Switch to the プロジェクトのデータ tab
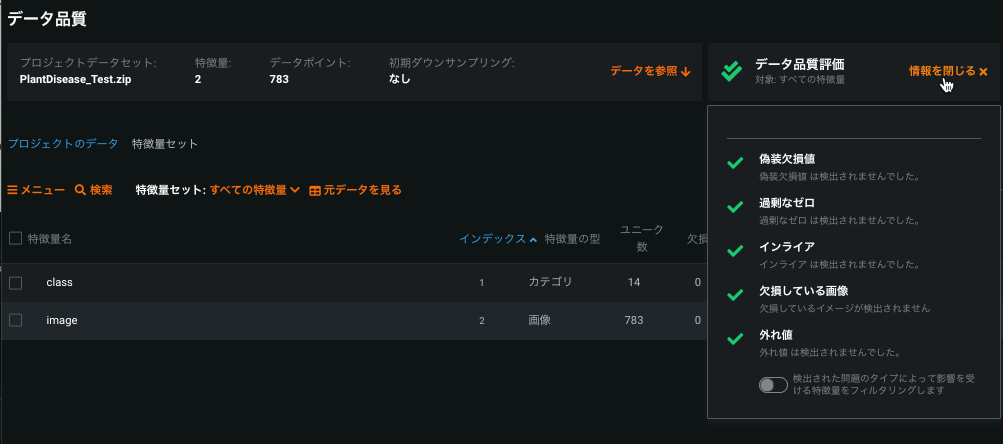This screenshot has width=1003, height=444. [x=63, y=143]
